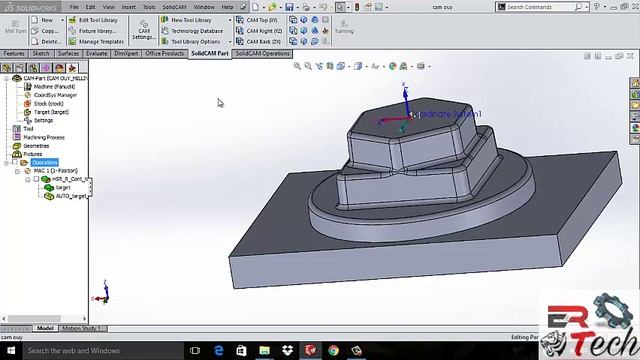This screenshot has height=360, width=640.
Task: Click the Rebuild traffic light icon
Action: point(357,7)
